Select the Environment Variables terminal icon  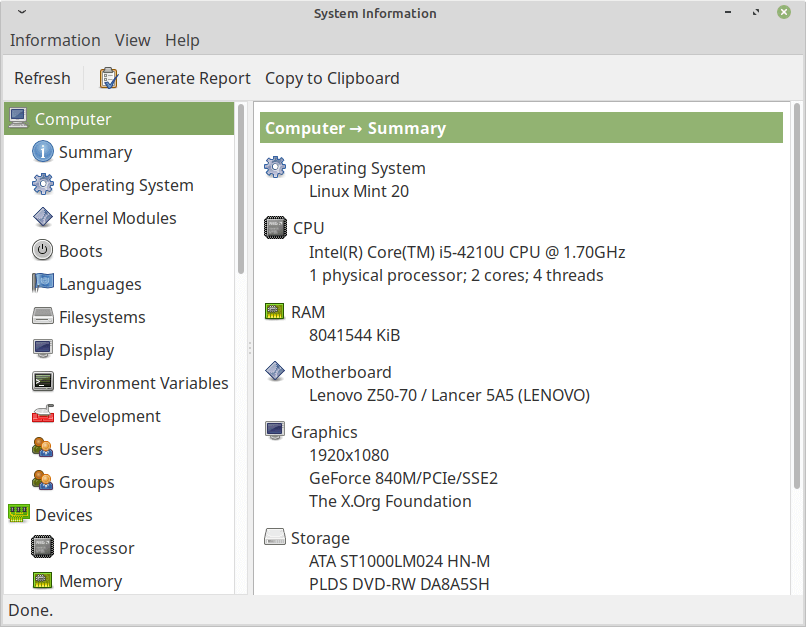point(43,383)
